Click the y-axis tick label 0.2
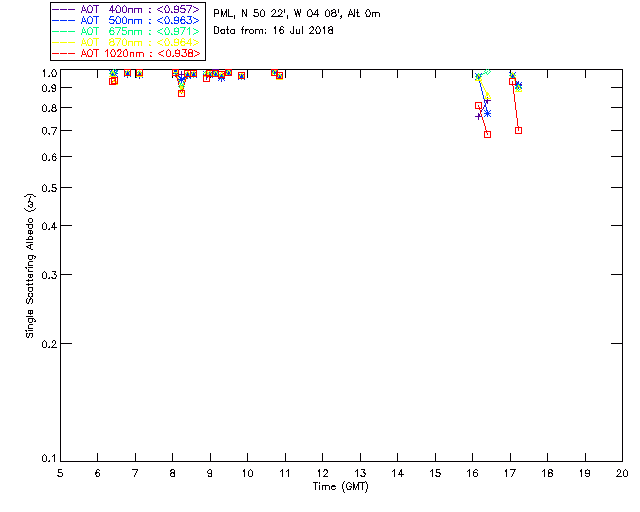 coord(49,344)
